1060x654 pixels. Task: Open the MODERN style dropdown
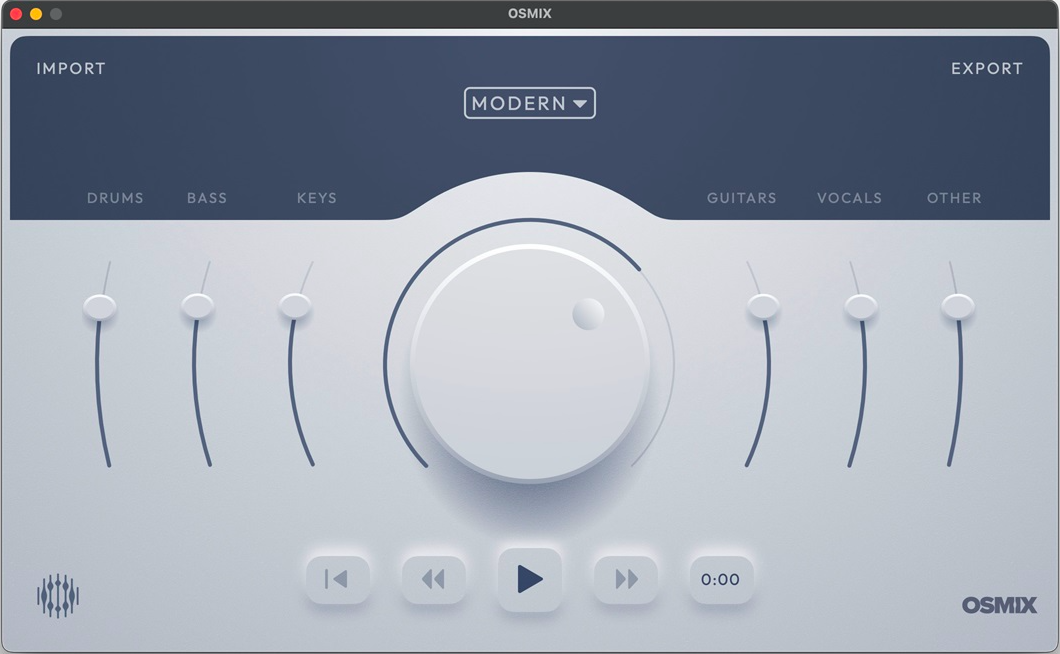pos(530,103)
